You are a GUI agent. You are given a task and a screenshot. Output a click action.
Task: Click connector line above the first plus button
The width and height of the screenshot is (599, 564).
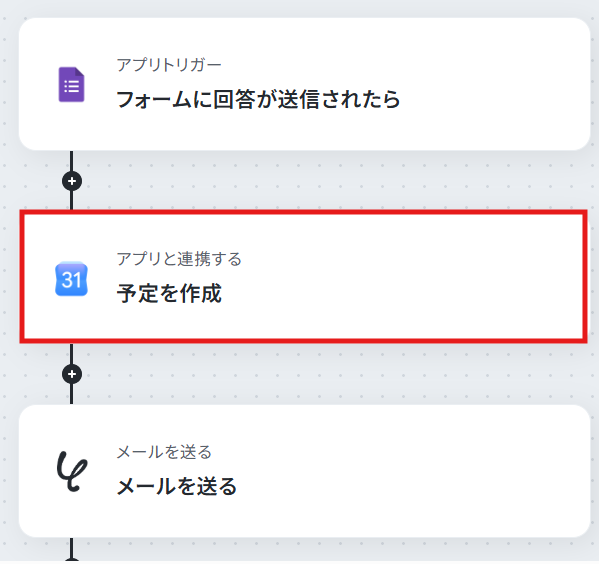pos(72,160)
